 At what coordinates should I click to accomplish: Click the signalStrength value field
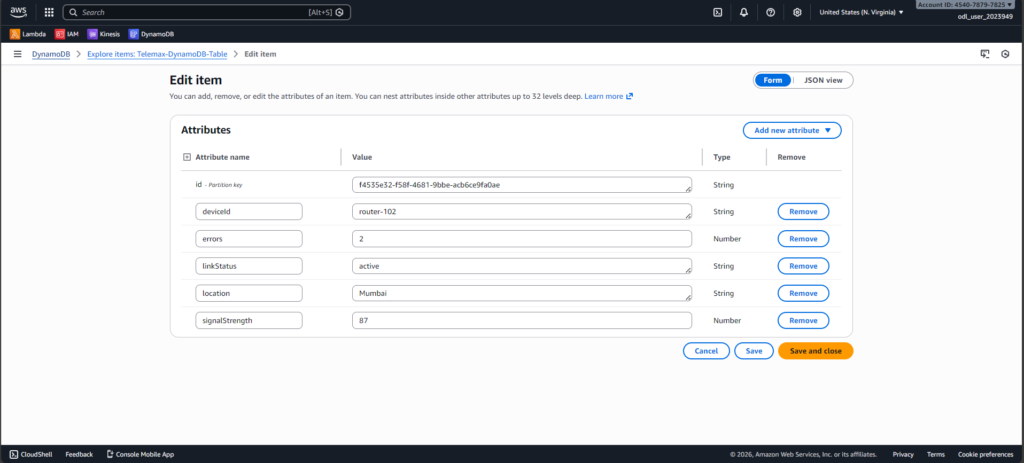point(521,320)
